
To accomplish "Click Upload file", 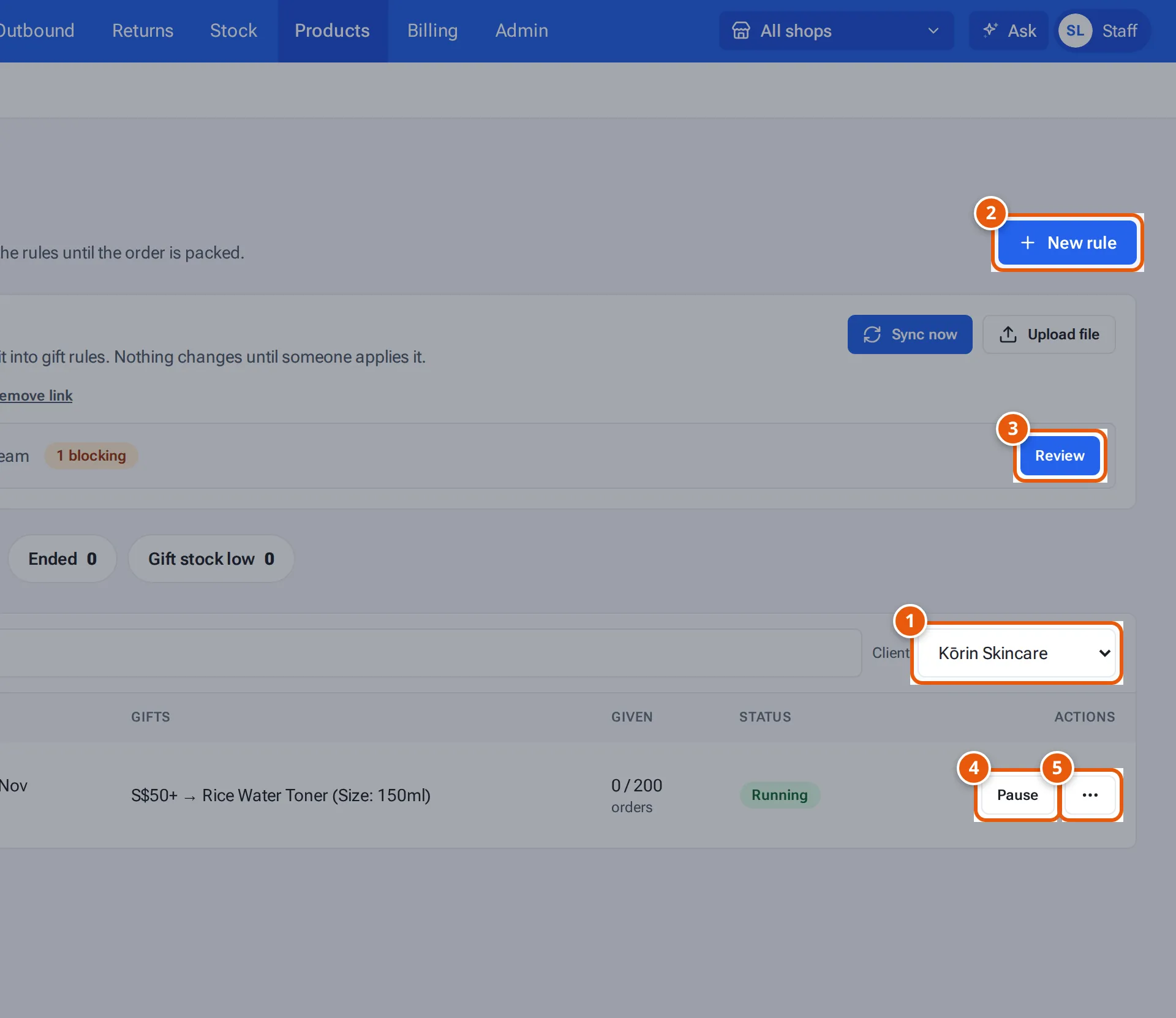I will tap(1049, 334).
